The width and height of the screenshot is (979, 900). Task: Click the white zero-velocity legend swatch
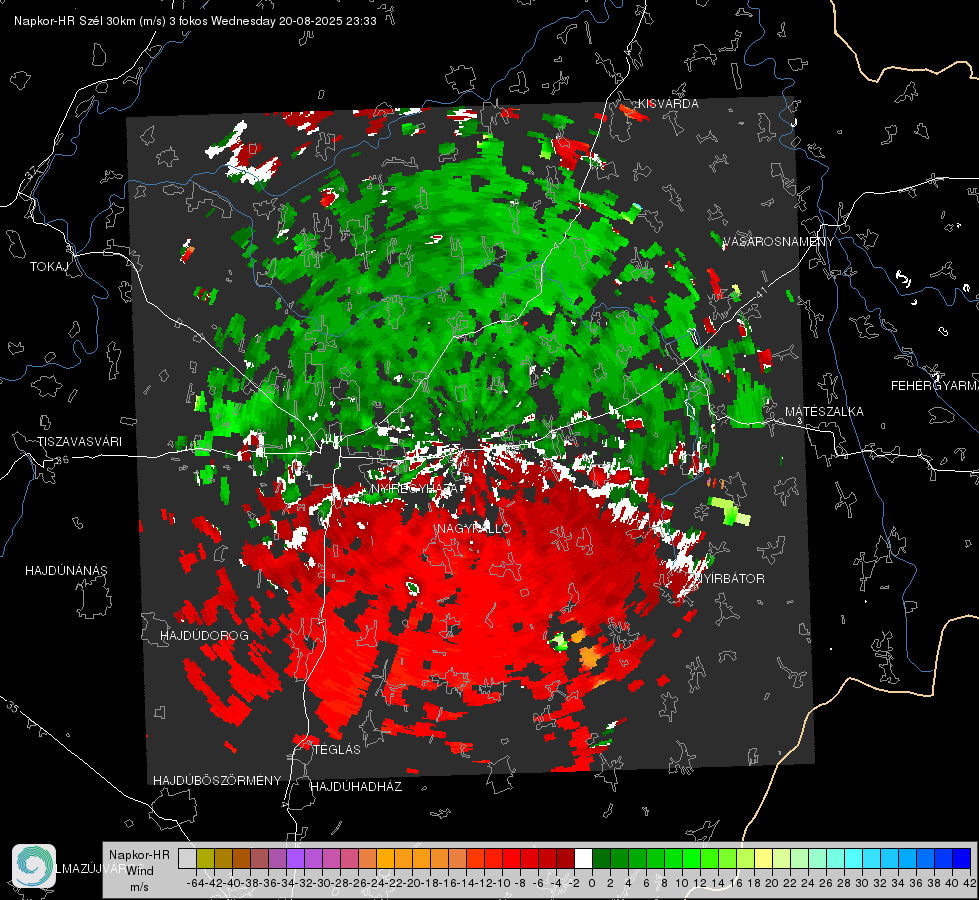[x=583, y=858]
